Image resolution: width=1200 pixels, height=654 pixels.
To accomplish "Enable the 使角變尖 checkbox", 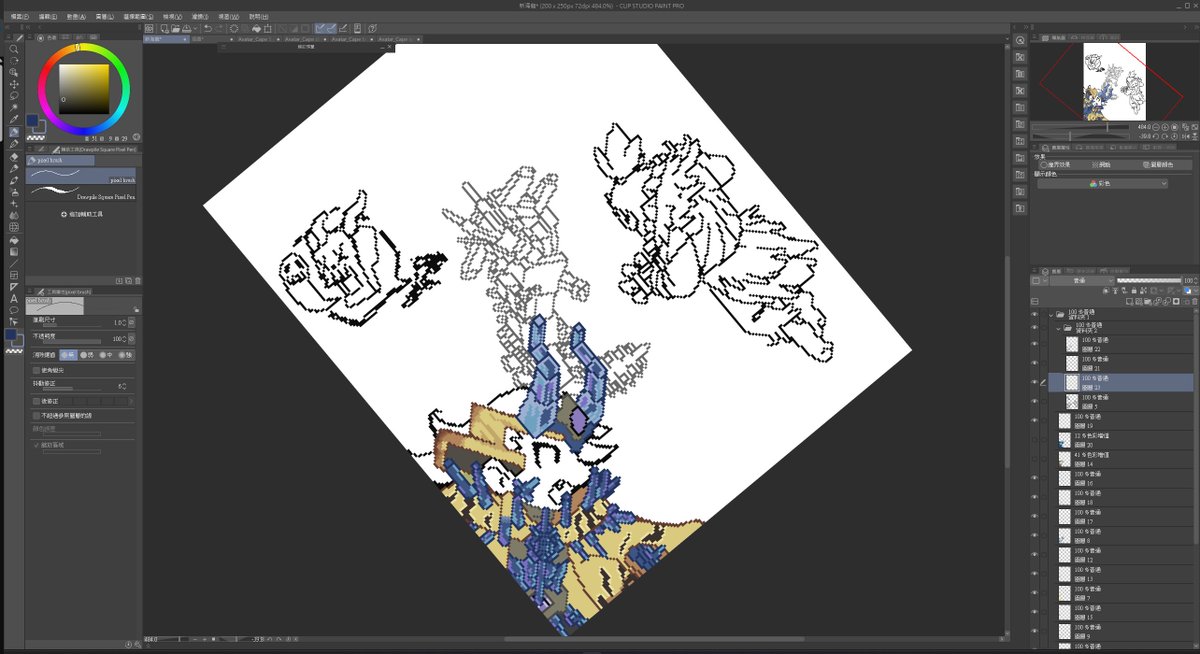I will pyautogui.click(x=36, y=370).
